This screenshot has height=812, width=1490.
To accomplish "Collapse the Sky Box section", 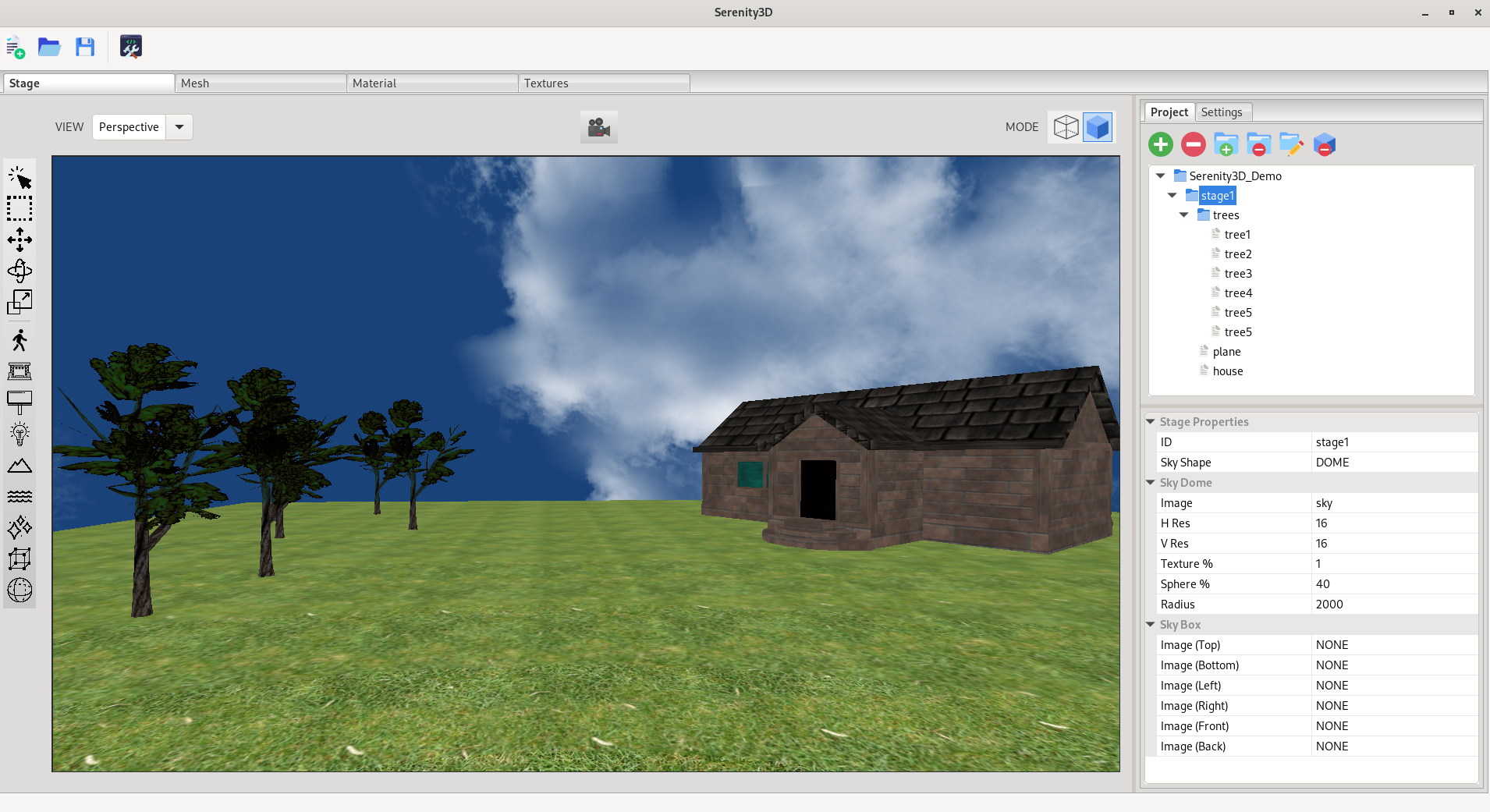I will [x=1151, y=624].
